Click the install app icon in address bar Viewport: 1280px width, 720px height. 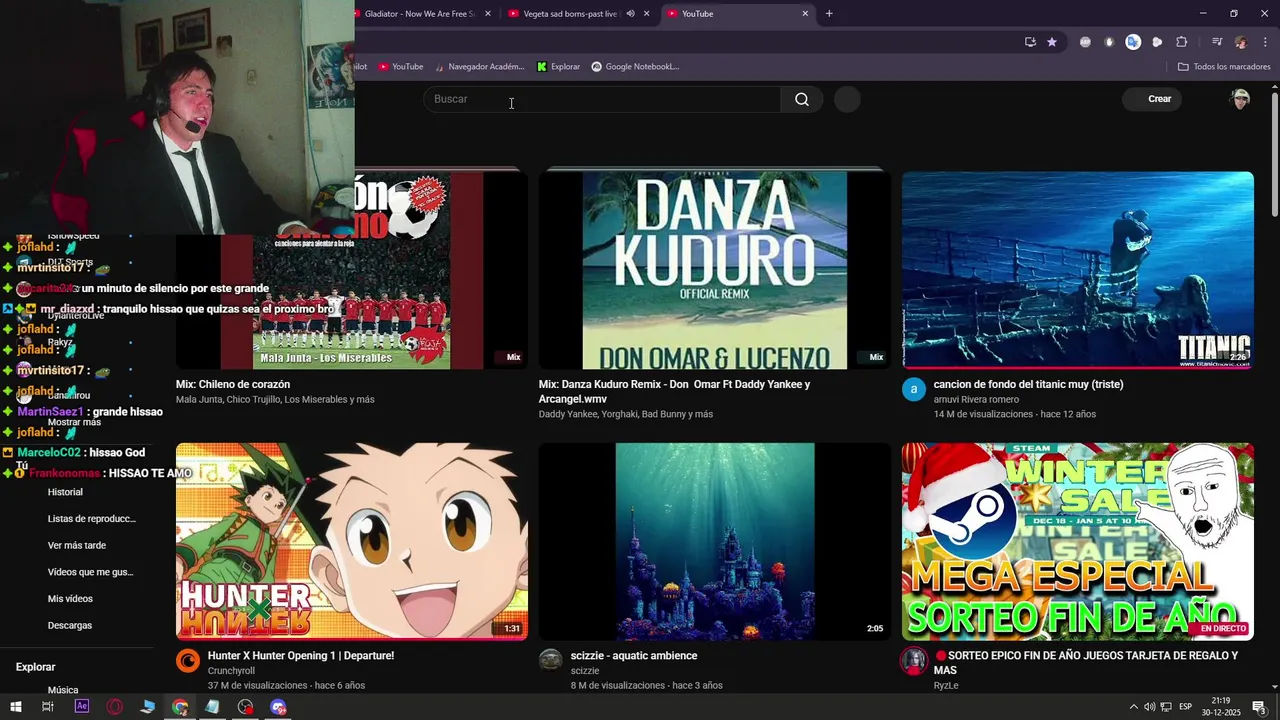coord(1030,42)
